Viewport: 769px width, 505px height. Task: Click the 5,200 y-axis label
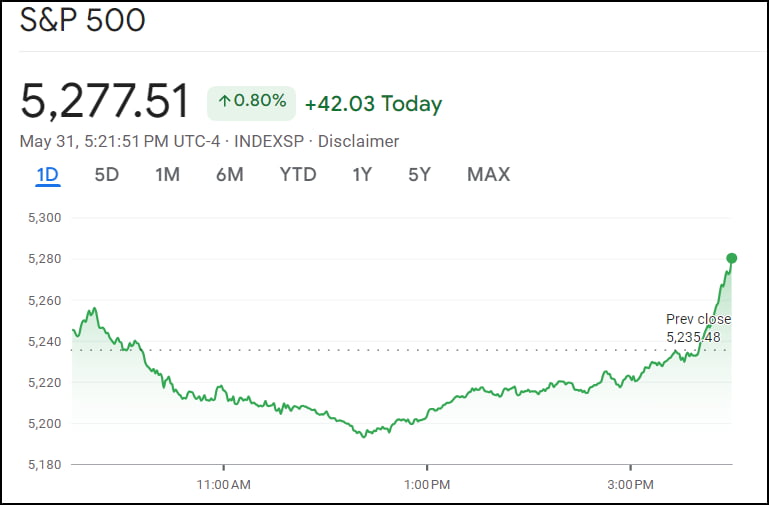pos(45,424)
